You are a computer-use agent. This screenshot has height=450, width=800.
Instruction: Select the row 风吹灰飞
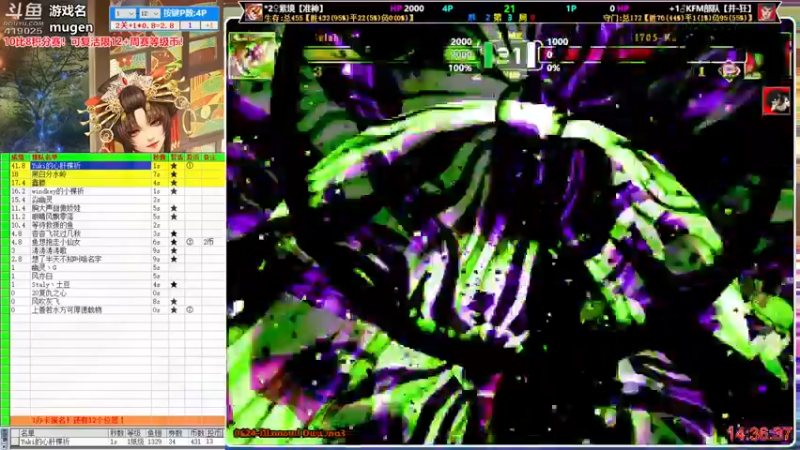118,301
